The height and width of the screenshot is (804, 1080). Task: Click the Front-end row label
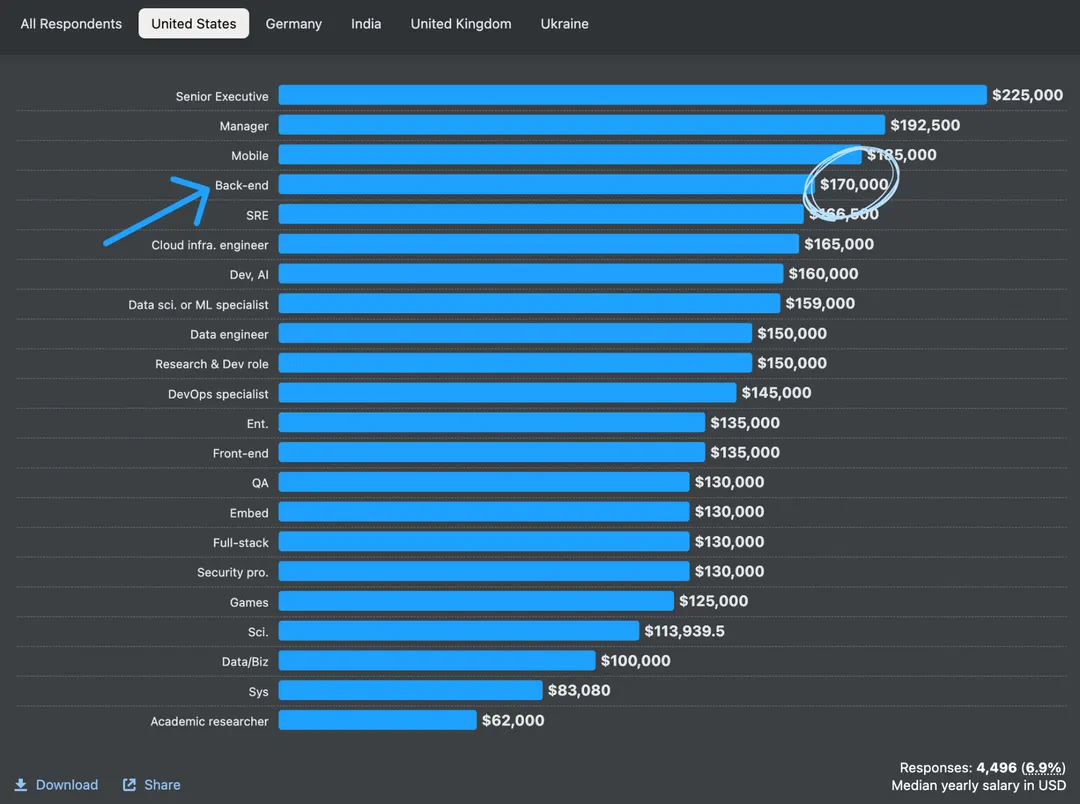point(240,453)
